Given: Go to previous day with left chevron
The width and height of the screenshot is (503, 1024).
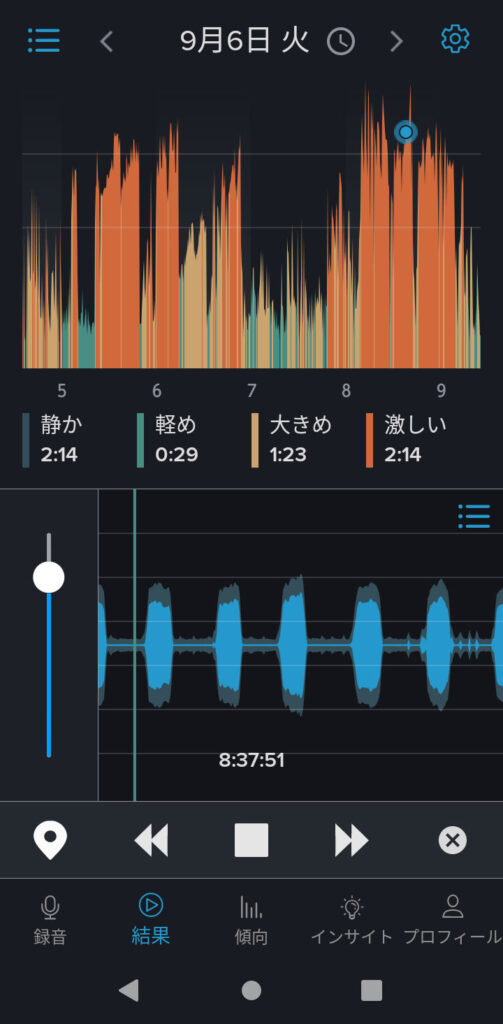Looking at the screenshot, I should [x=106, y=41].
